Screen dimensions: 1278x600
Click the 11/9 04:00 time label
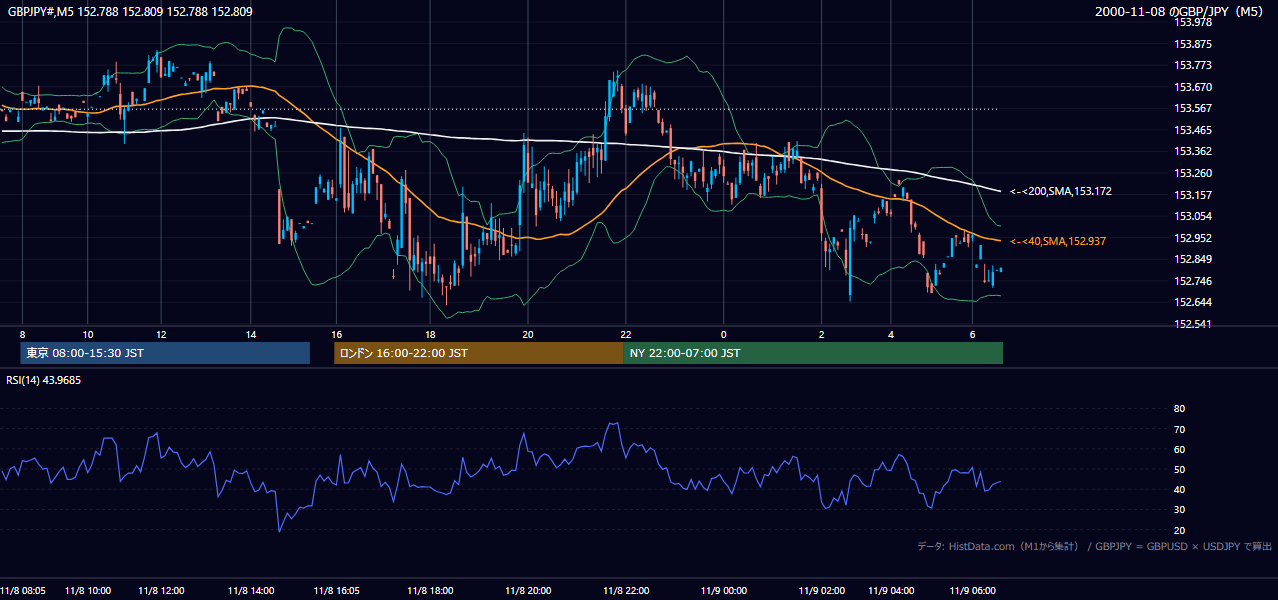[890, 590]
